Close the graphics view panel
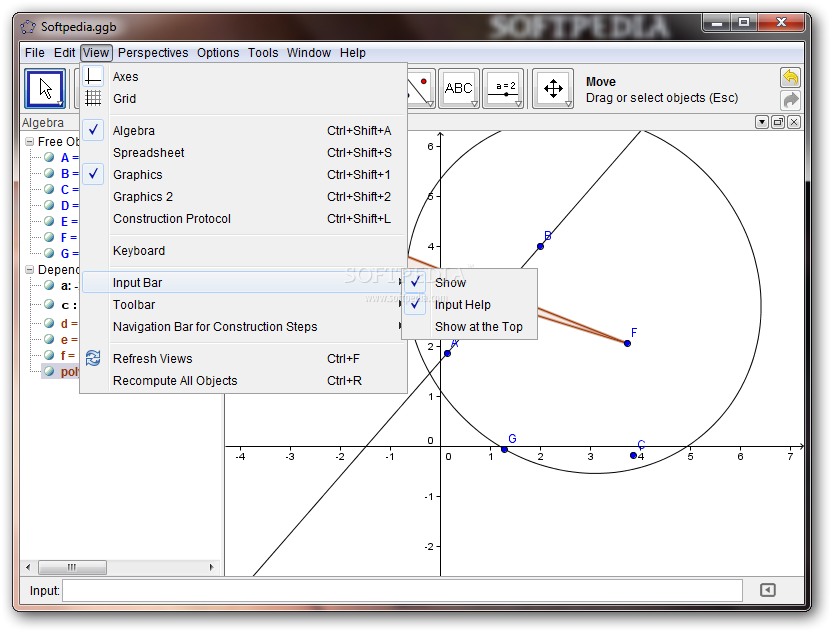 [794, 122]
